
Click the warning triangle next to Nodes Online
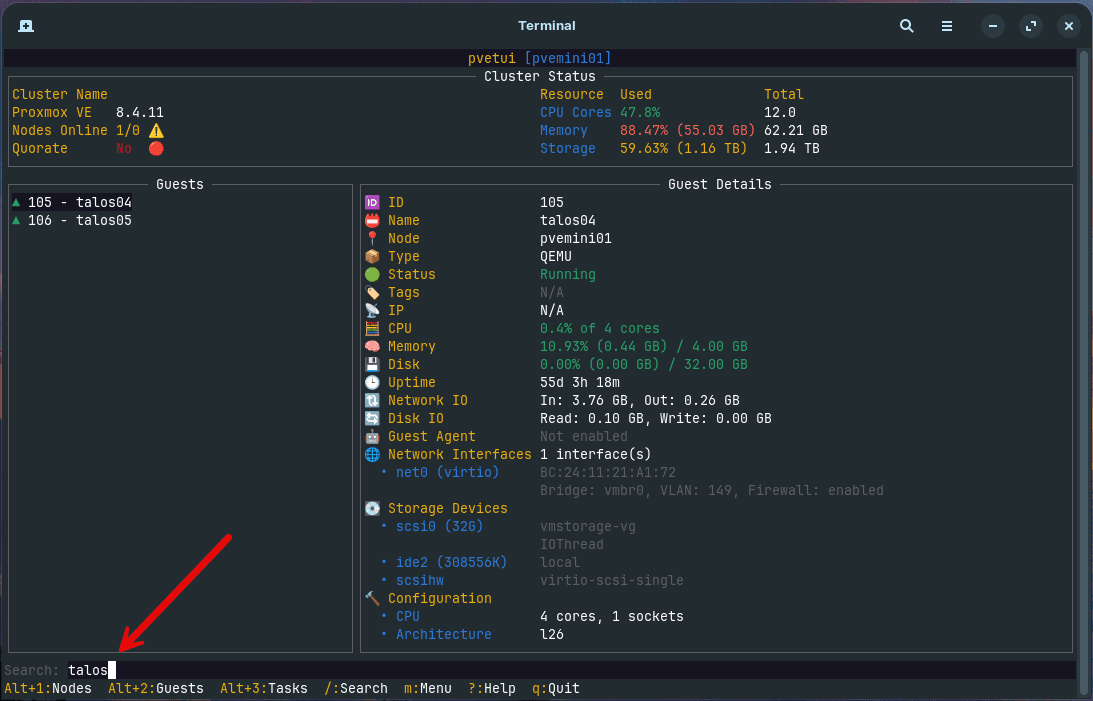click(x=154, y=130)
